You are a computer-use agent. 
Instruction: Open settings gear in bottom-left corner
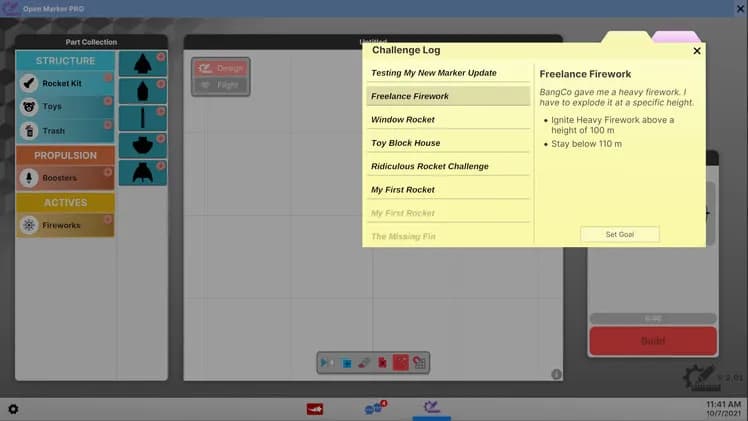[13, 409]
